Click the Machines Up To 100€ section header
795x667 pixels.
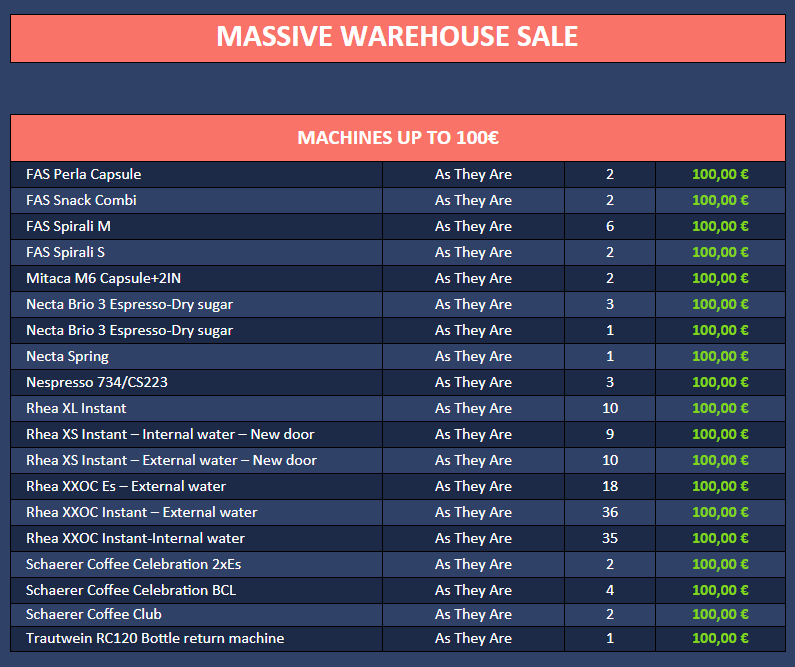(x=397, y=138)
